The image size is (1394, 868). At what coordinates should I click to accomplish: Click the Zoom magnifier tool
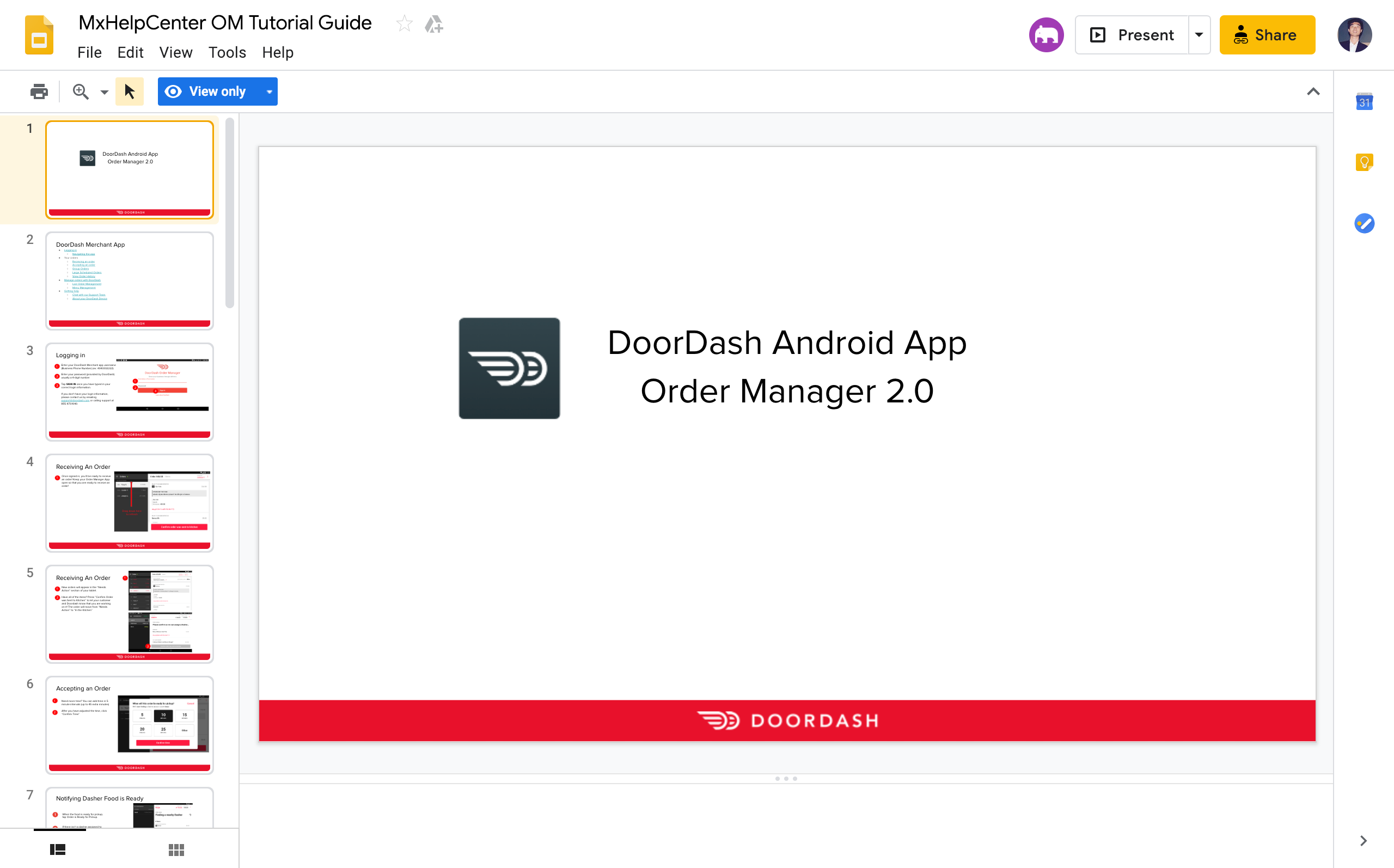point(81,91)
